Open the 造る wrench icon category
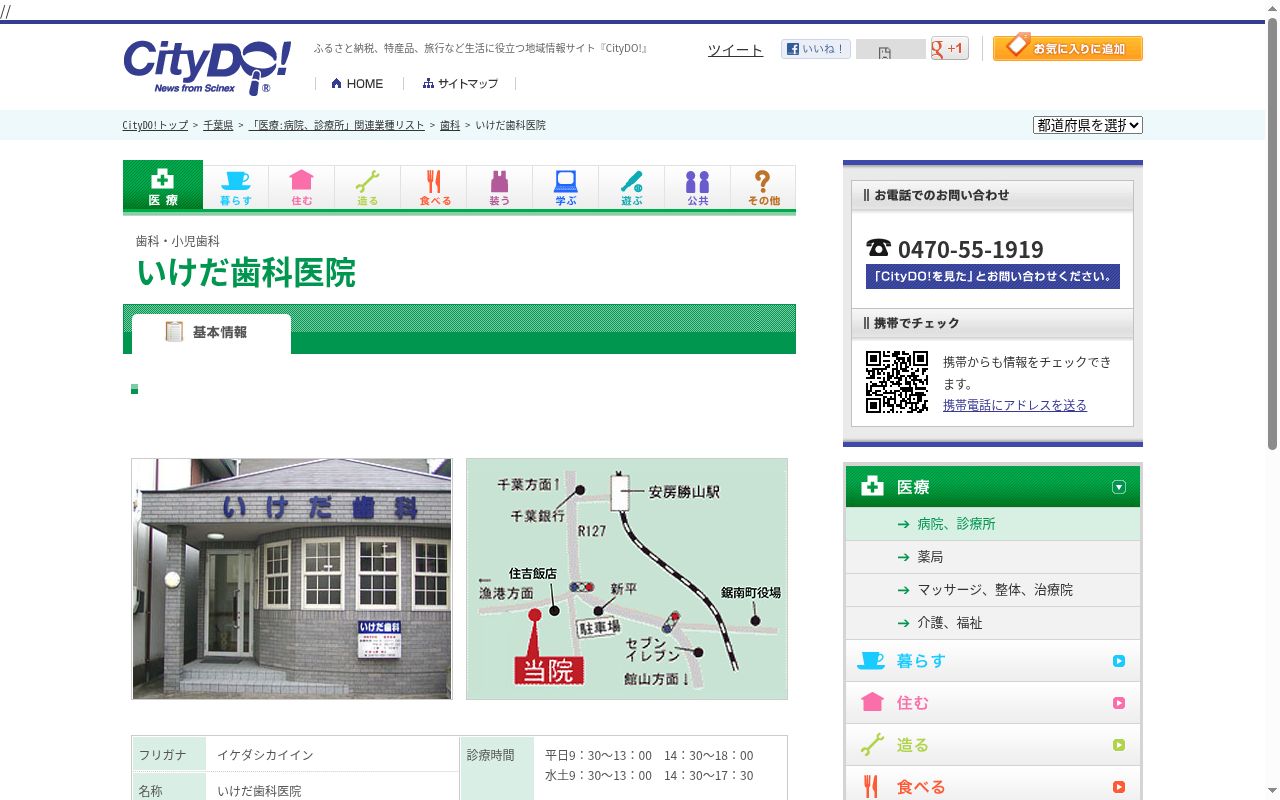1280x800 pixels. tap(367, 187)
